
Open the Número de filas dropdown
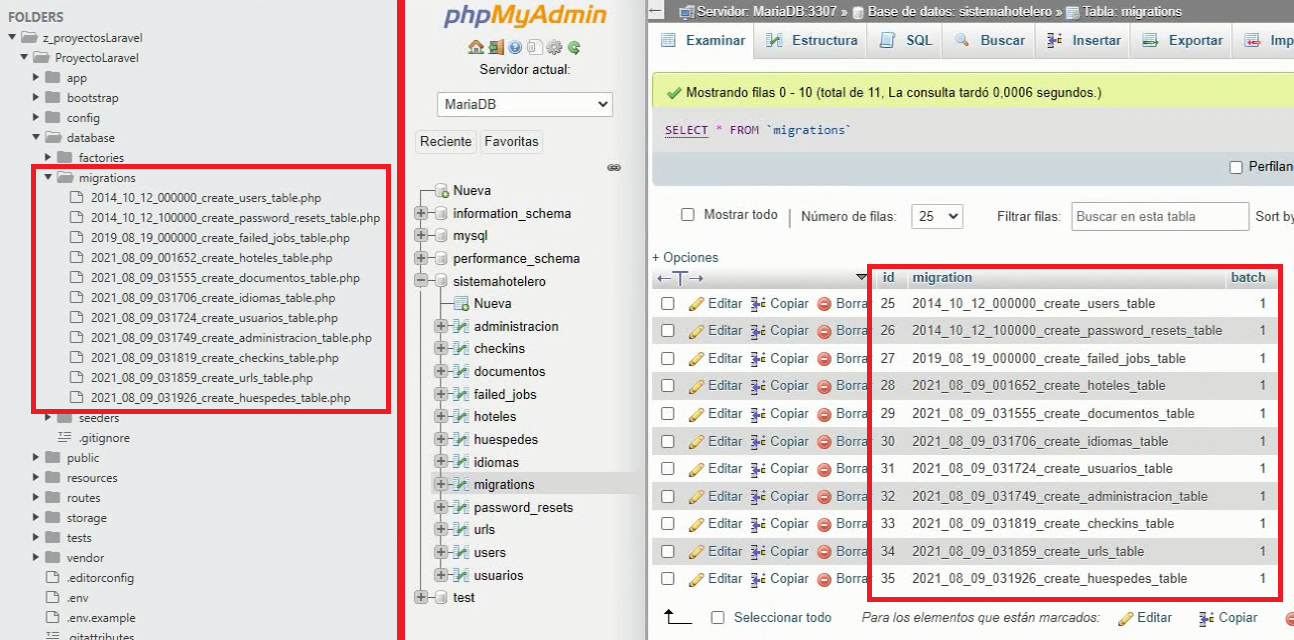[x=938, y=216]
